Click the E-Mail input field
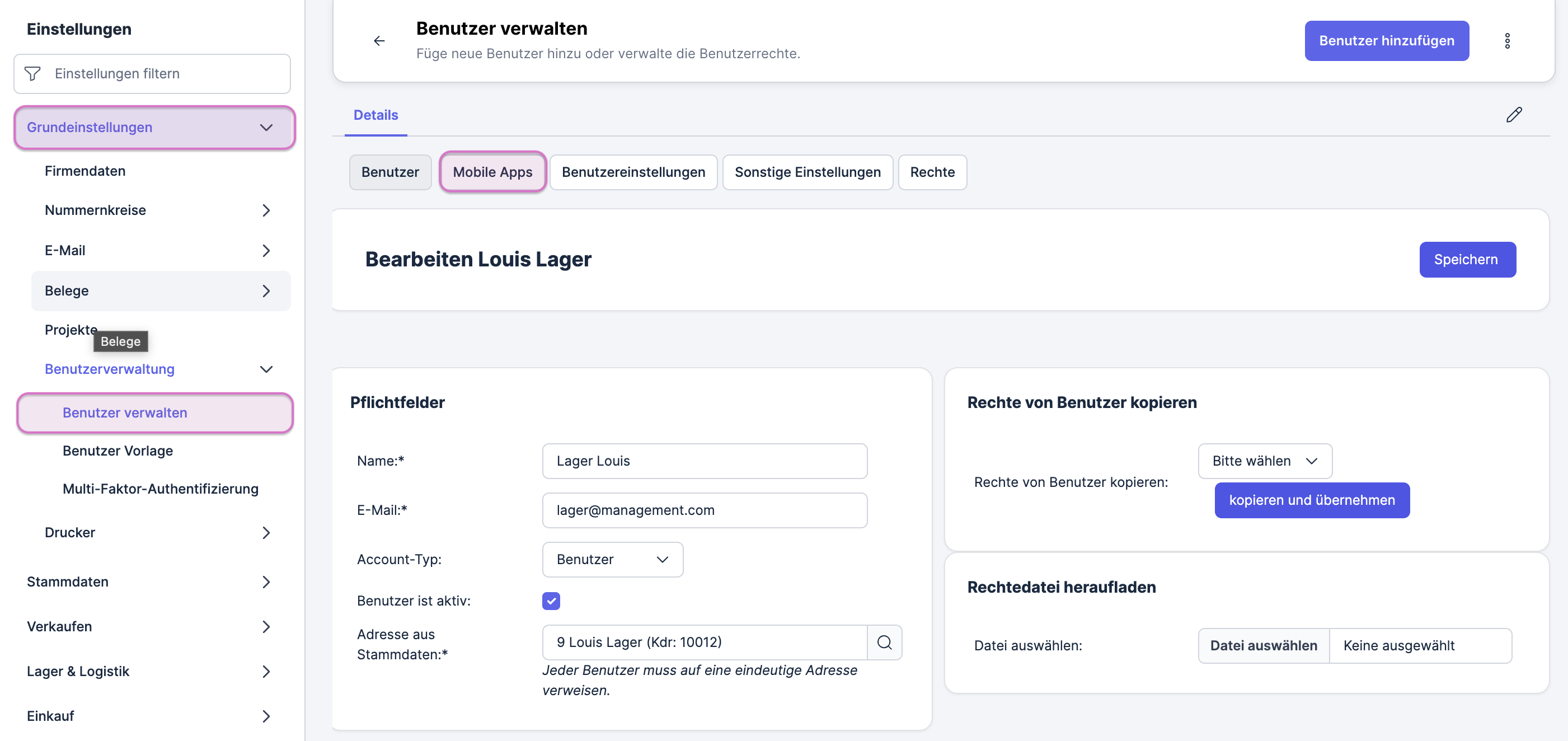Image resolution: width=1568 pixels, height=741 pixels. (x=705, y=510)
